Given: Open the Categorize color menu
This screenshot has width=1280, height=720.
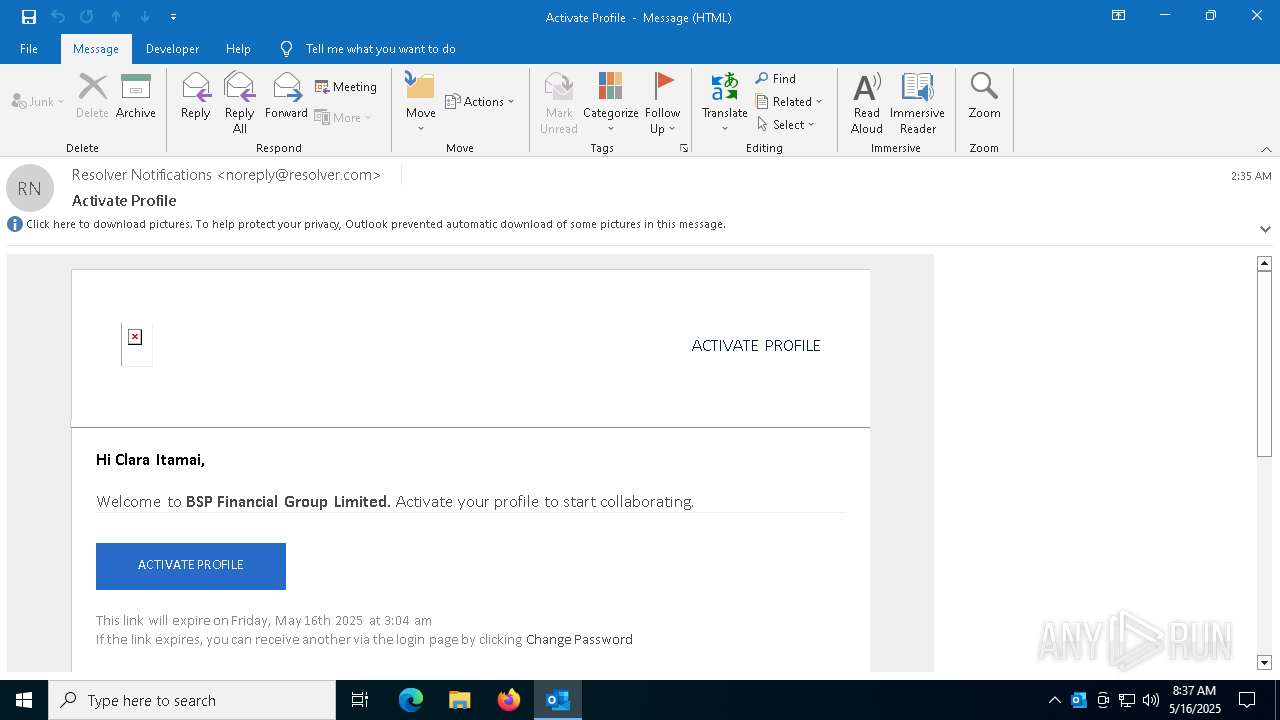Looking at the screenshot, I should (611, 103).
